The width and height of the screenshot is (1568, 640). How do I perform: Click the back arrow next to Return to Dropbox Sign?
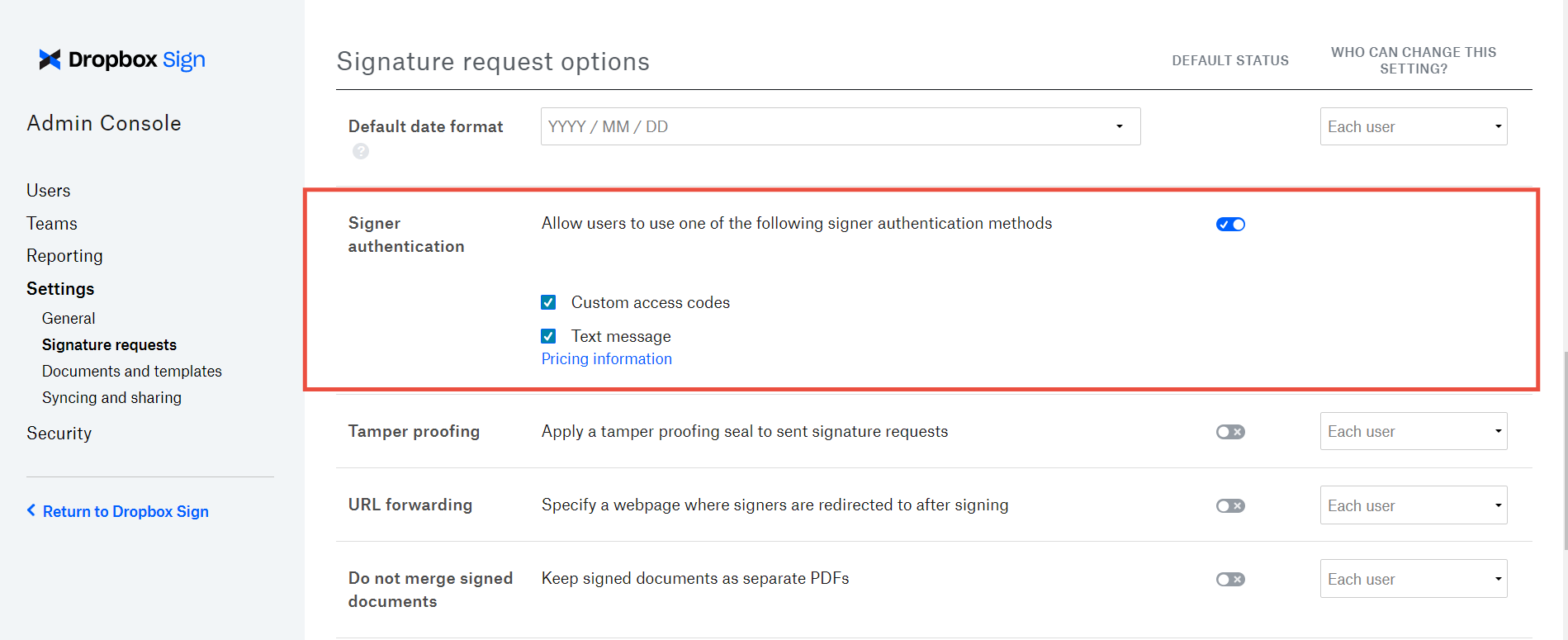(x=31, y=510)
